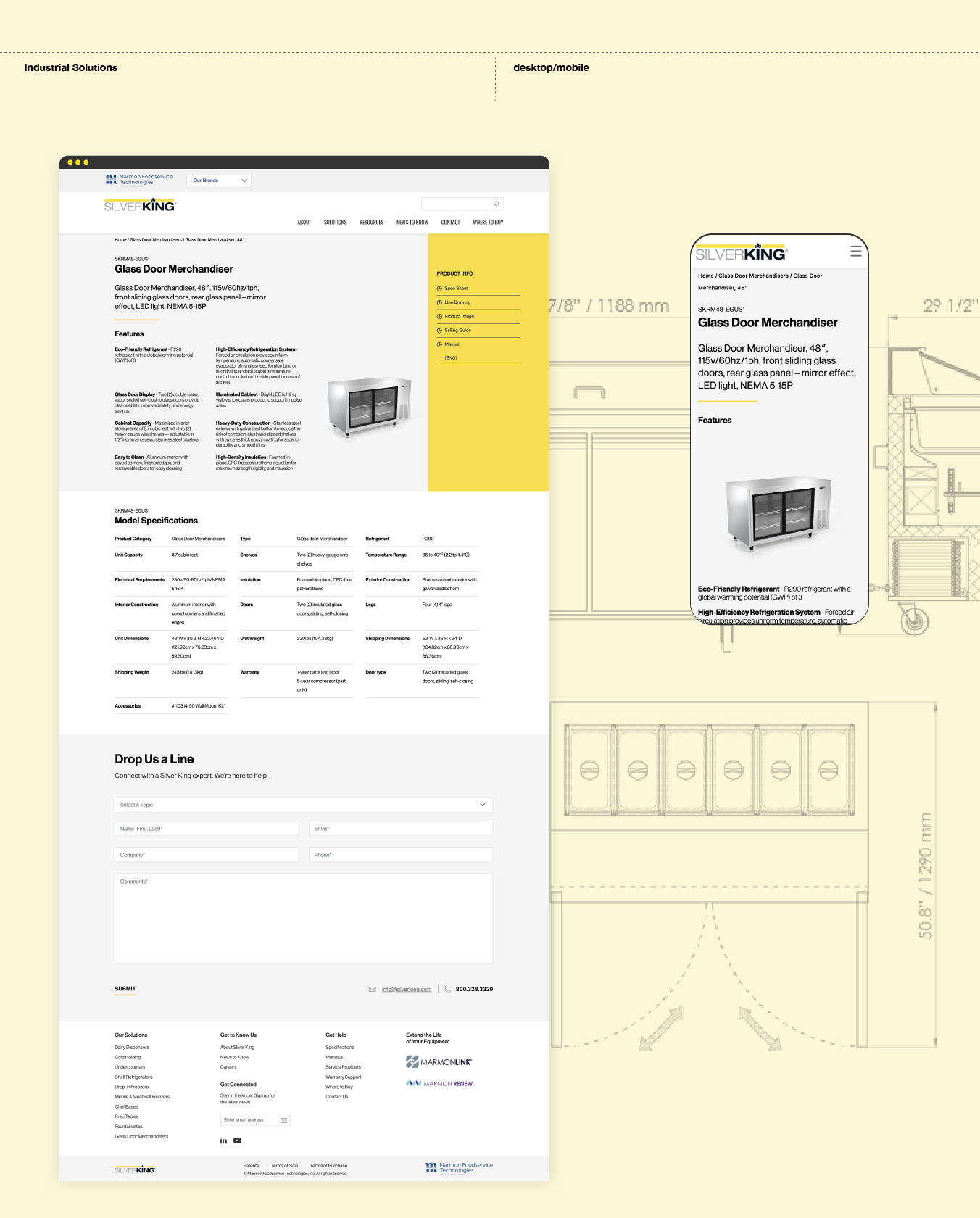The width and height of the screenshot is (980, 1218).
Task: Click the Comments text area
Action: pyautogui.click(x=303, y=918)
